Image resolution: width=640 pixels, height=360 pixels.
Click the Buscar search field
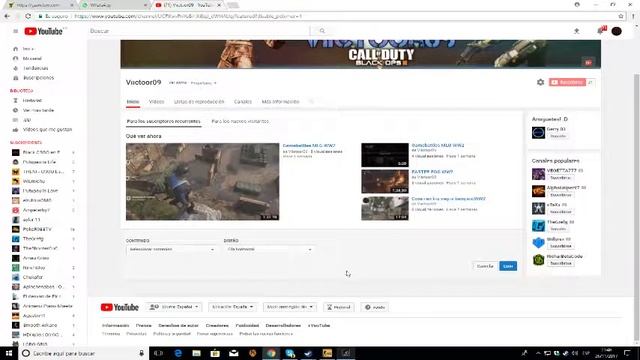click(x=199, y=31)
